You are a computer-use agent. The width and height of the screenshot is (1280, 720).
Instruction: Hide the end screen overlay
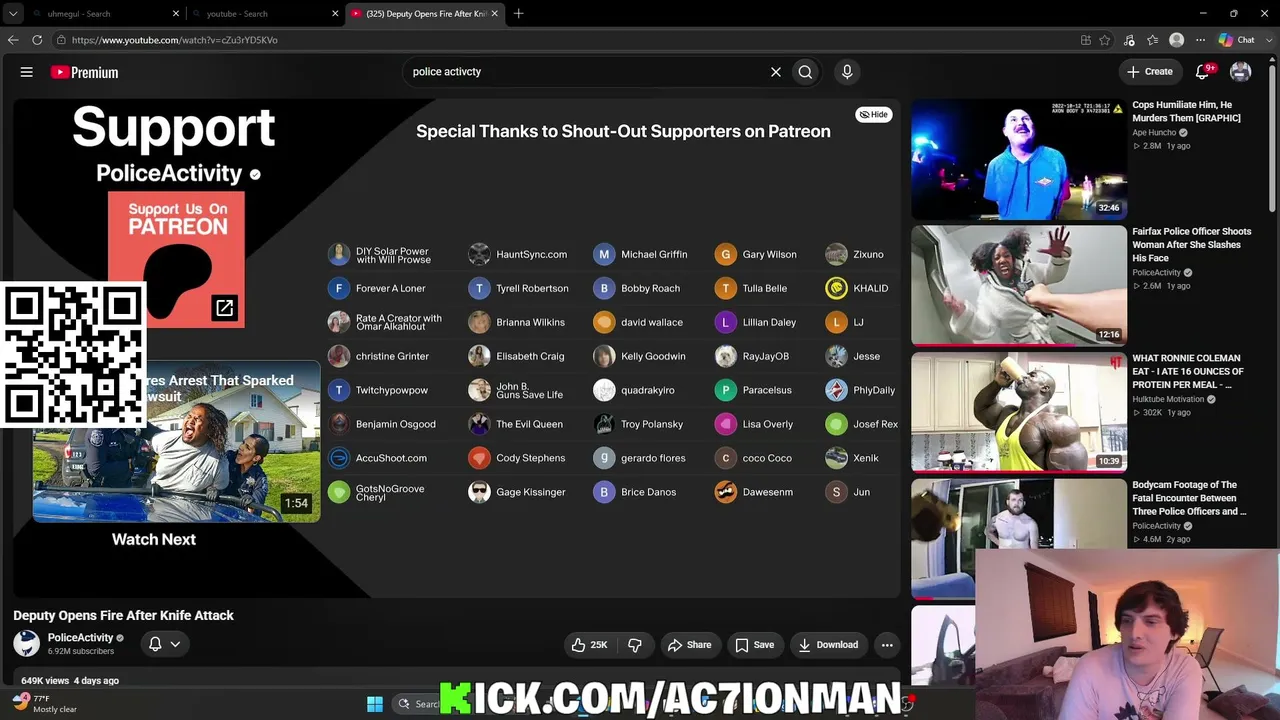[x=873, y=114]
